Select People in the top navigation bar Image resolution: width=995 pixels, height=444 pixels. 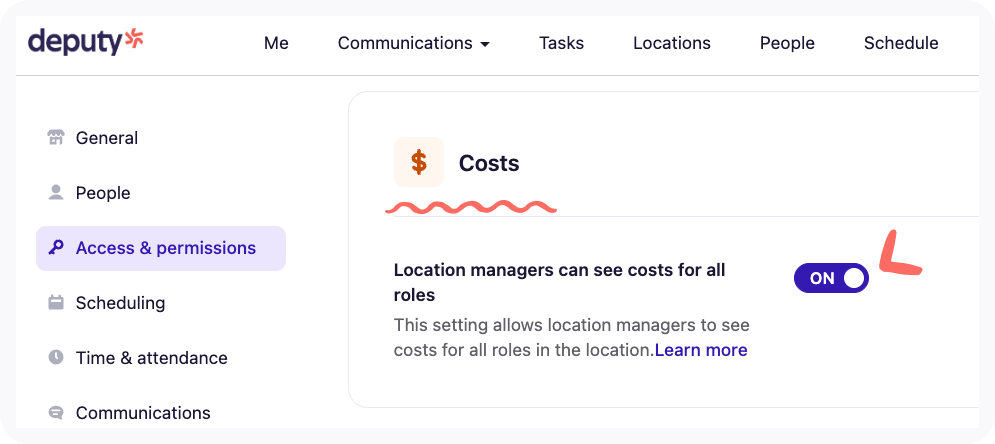tap(787, 43)
